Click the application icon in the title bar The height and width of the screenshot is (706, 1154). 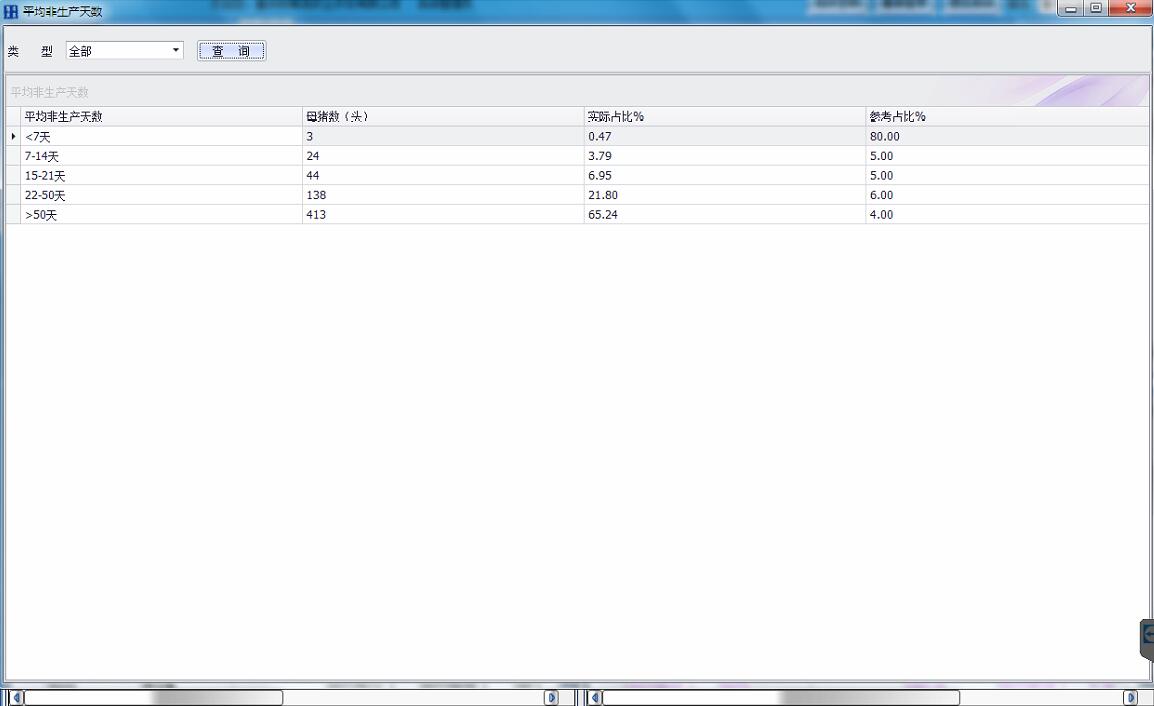(x=10, y=11)
